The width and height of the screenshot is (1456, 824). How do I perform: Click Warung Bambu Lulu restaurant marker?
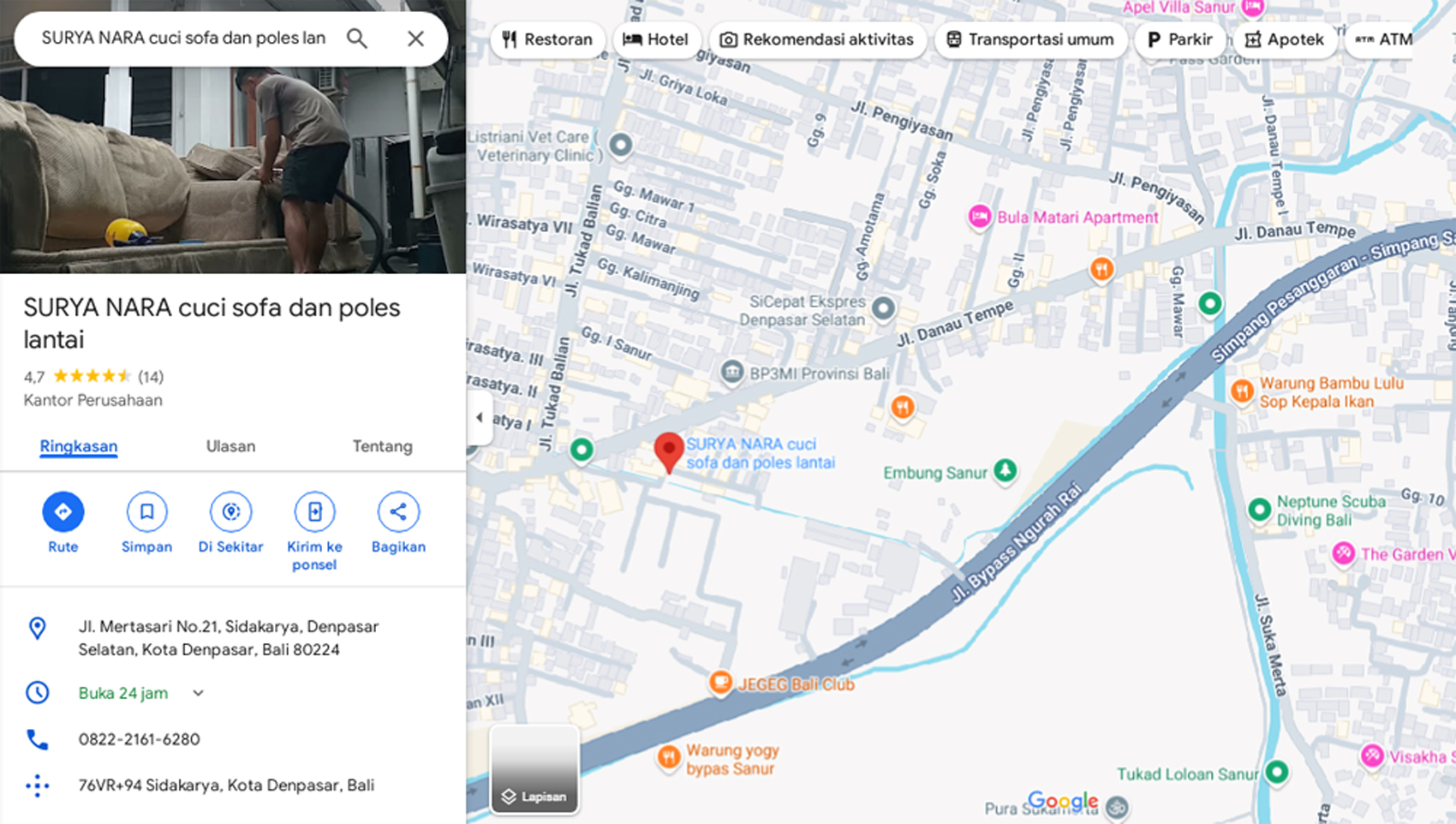point(1242,391)
